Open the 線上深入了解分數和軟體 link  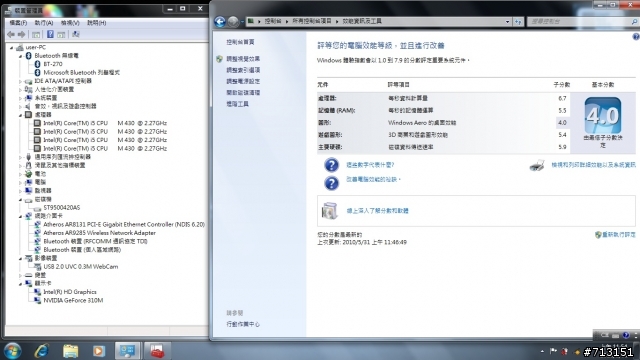(x=377, y=211)
